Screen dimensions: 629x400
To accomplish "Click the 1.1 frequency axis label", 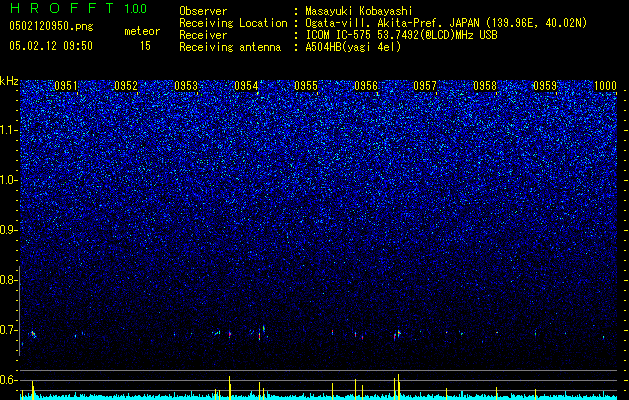I will point(9,130).
